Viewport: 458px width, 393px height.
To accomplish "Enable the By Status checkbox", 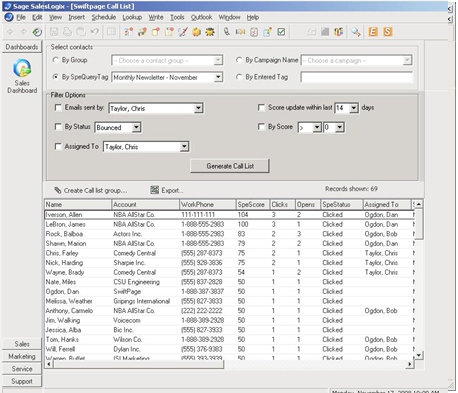I will (58, 127).
